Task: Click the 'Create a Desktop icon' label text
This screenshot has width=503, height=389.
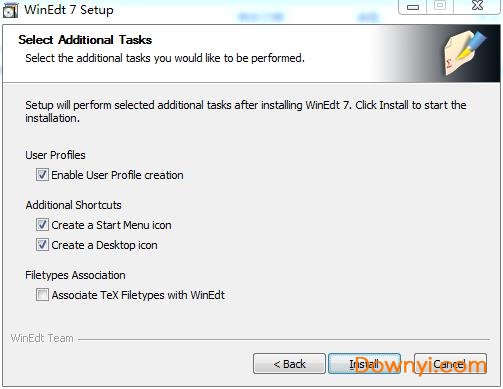Action: point(104,245)
